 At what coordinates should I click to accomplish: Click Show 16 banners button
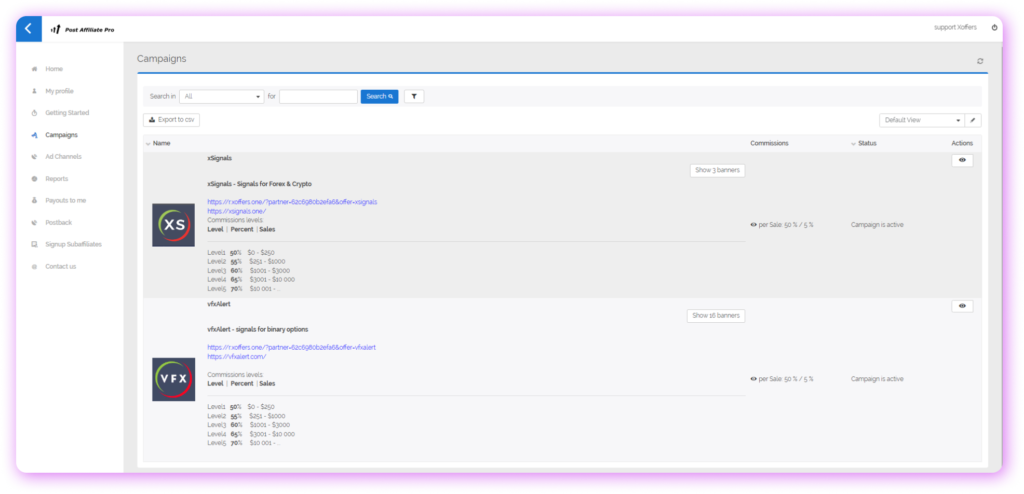click(716, 316)
